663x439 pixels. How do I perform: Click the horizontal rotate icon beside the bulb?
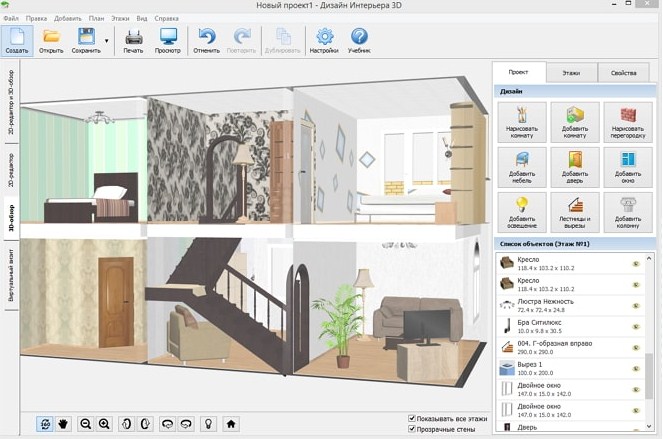pyautogui.click(x=186, y=423)
